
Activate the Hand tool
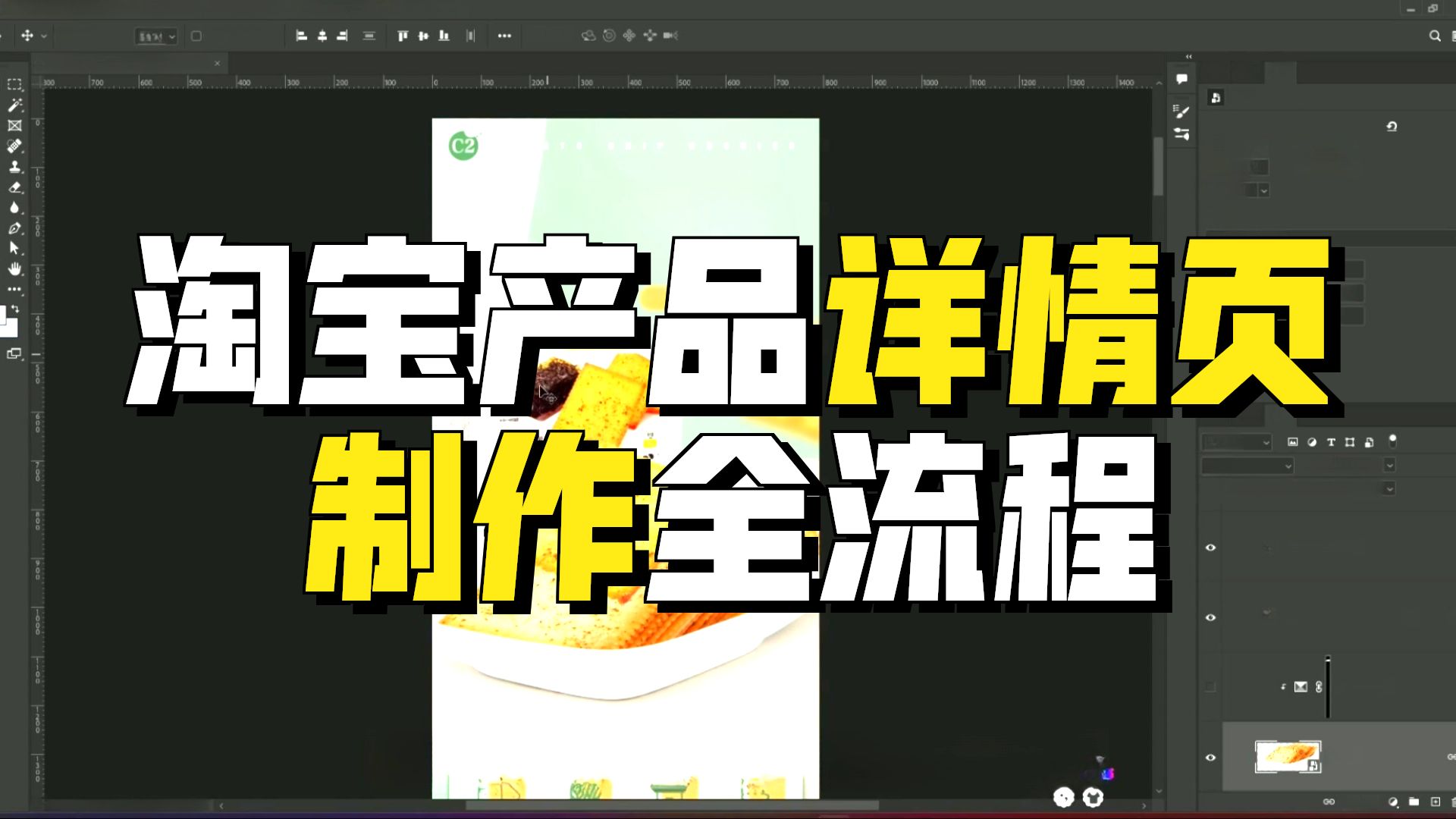pyautogui.click(x=14, y=269)
